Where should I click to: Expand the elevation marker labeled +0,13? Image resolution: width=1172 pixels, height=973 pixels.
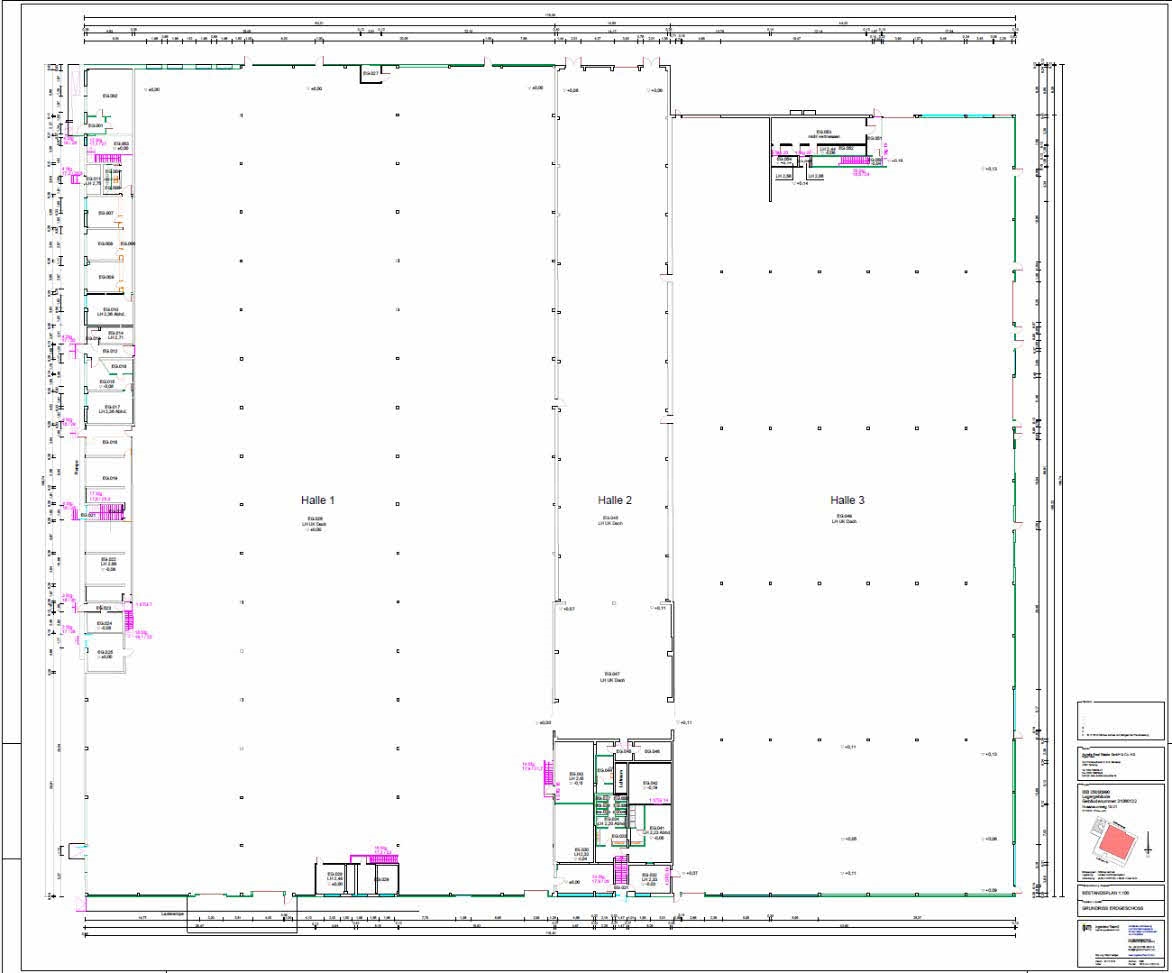[988, 170]
